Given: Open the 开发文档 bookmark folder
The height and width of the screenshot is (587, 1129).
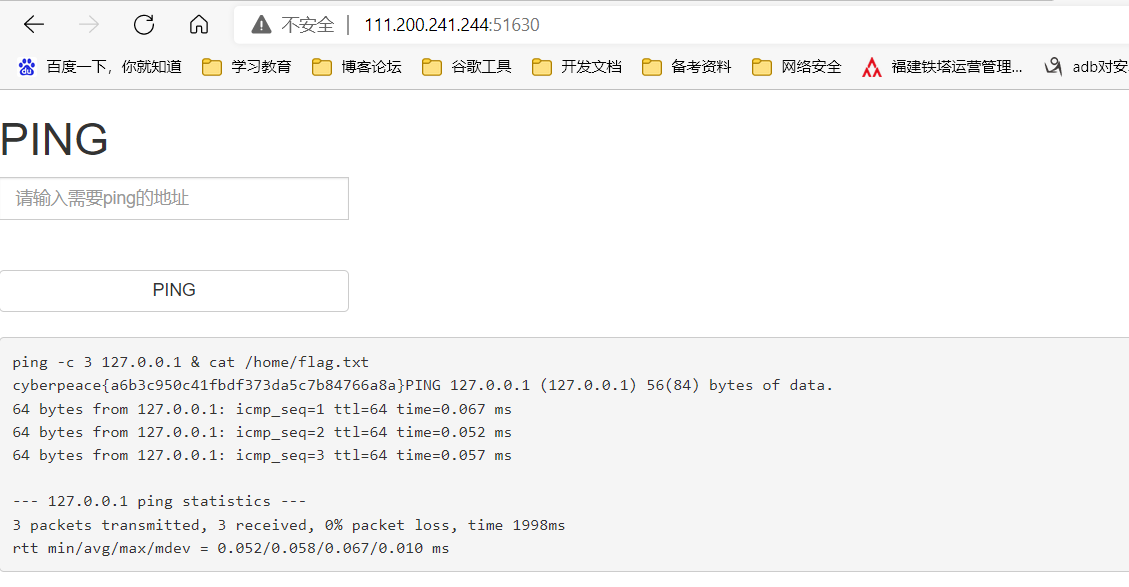Looking at the screenshot, I should coord(577,67).
